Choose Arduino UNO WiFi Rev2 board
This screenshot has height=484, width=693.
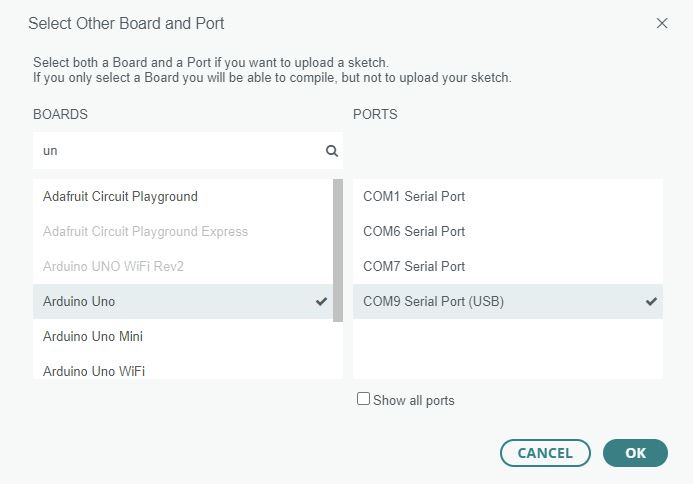[183, 266]
